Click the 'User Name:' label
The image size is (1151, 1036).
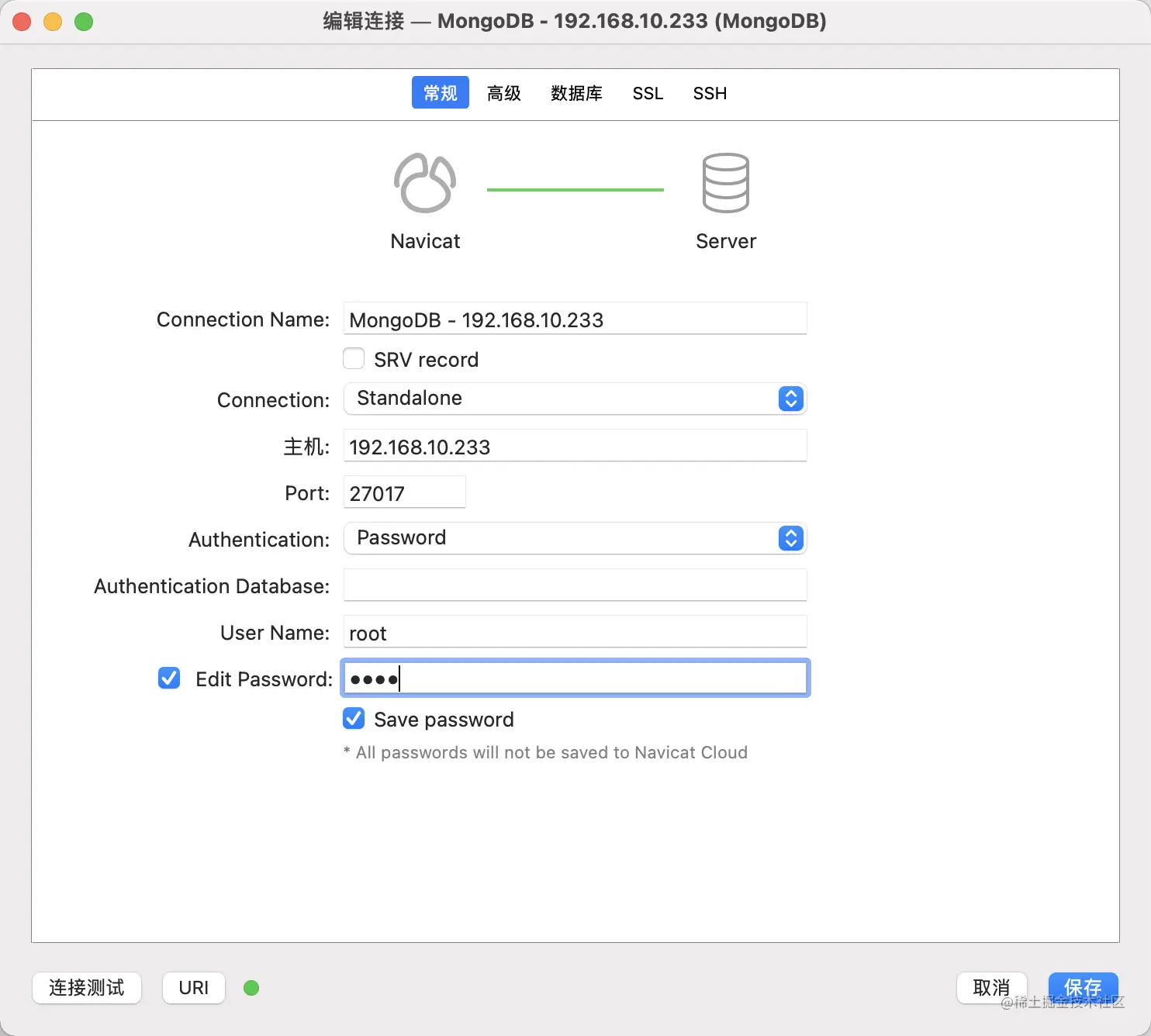275,633
